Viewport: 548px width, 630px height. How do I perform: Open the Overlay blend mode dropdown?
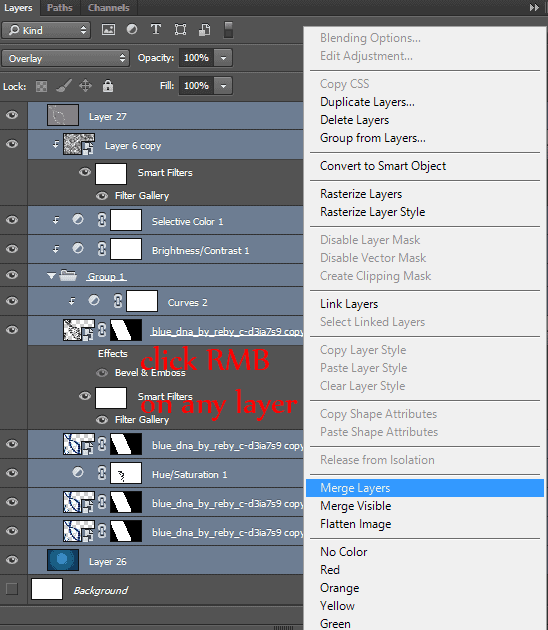(65, 58)
